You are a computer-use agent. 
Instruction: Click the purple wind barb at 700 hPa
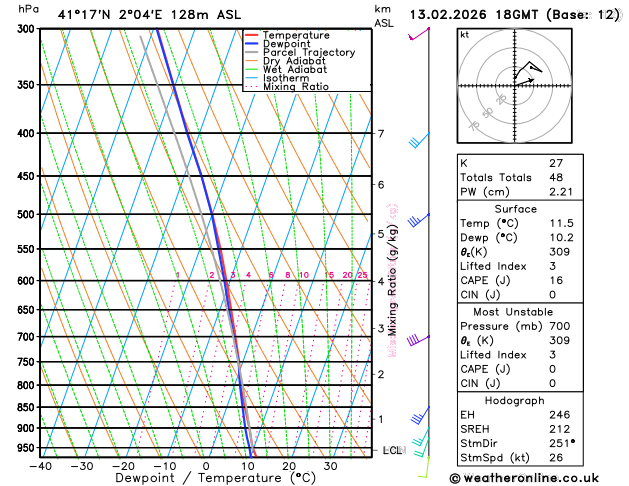pyautogui.click(x=418, y=340)
